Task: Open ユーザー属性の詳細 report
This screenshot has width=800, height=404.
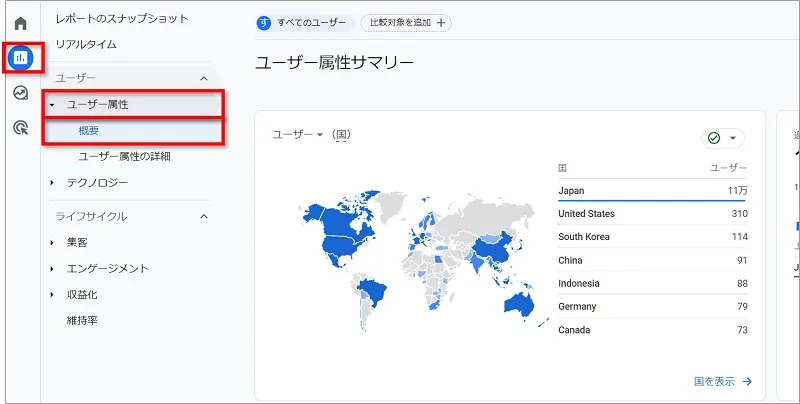Action: pyautogui.click(x=124, y=157)
